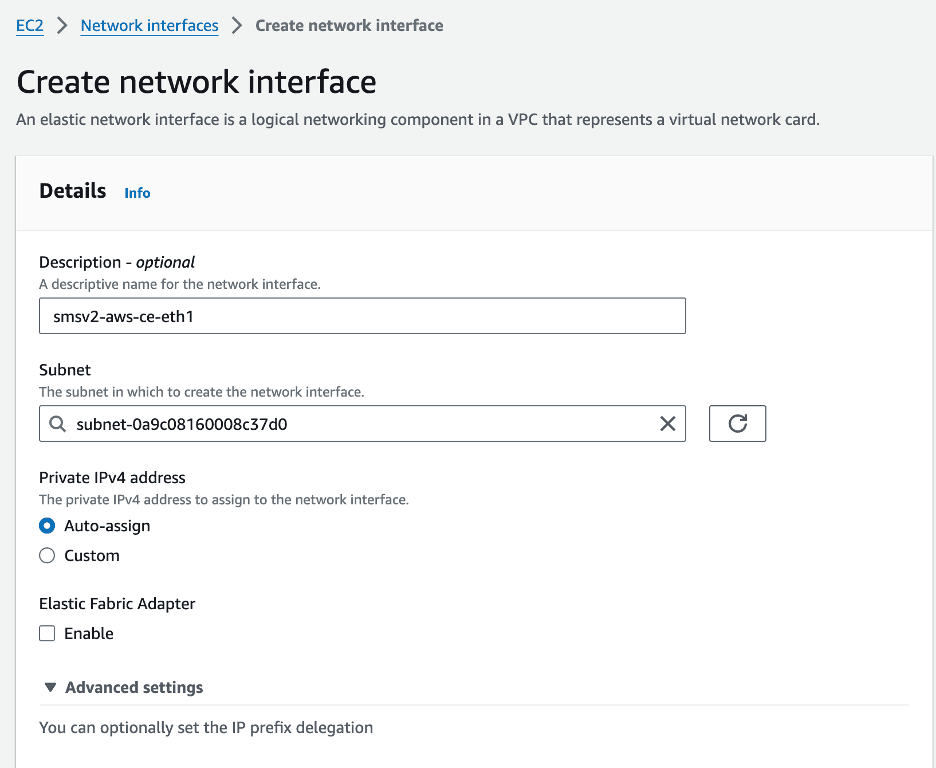Image resolution: width=936 pixels, height=768 pixels.
Task: Click the IP prefix delegation hint text
Action: 205,728
